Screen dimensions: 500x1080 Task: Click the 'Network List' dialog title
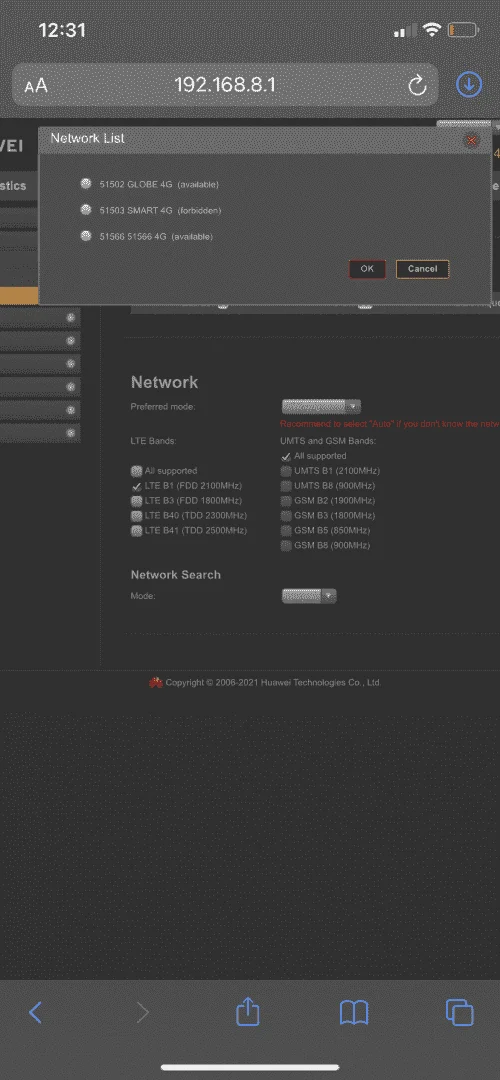[x=87, y=138]
